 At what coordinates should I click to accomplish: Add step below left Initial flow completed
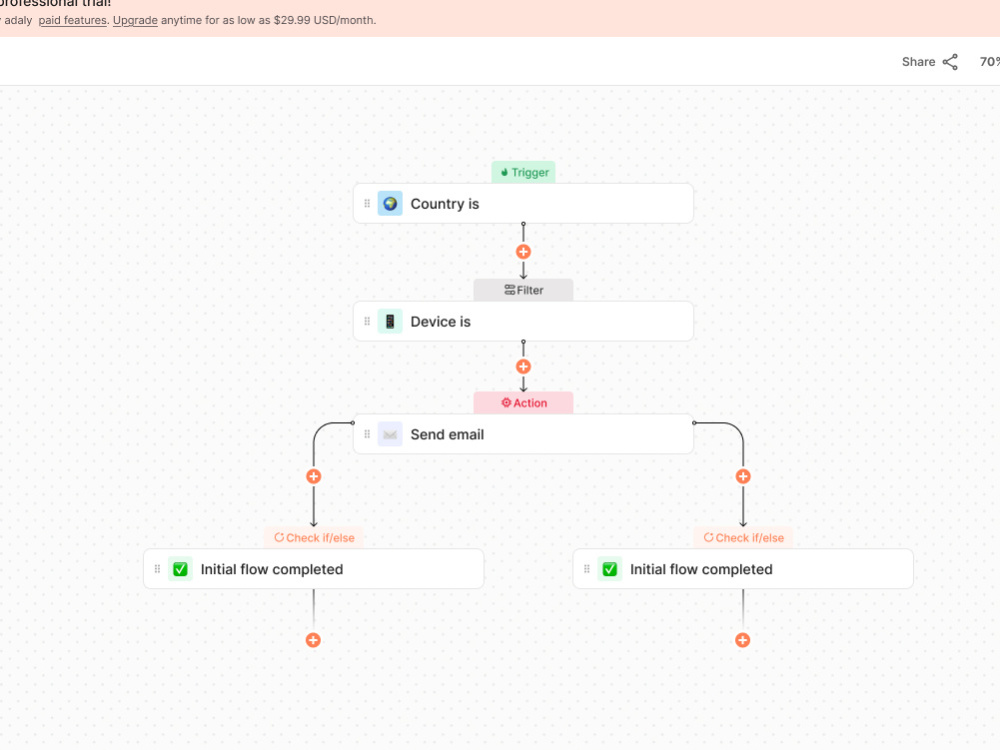pyautogui.click(x=313, y=640)
